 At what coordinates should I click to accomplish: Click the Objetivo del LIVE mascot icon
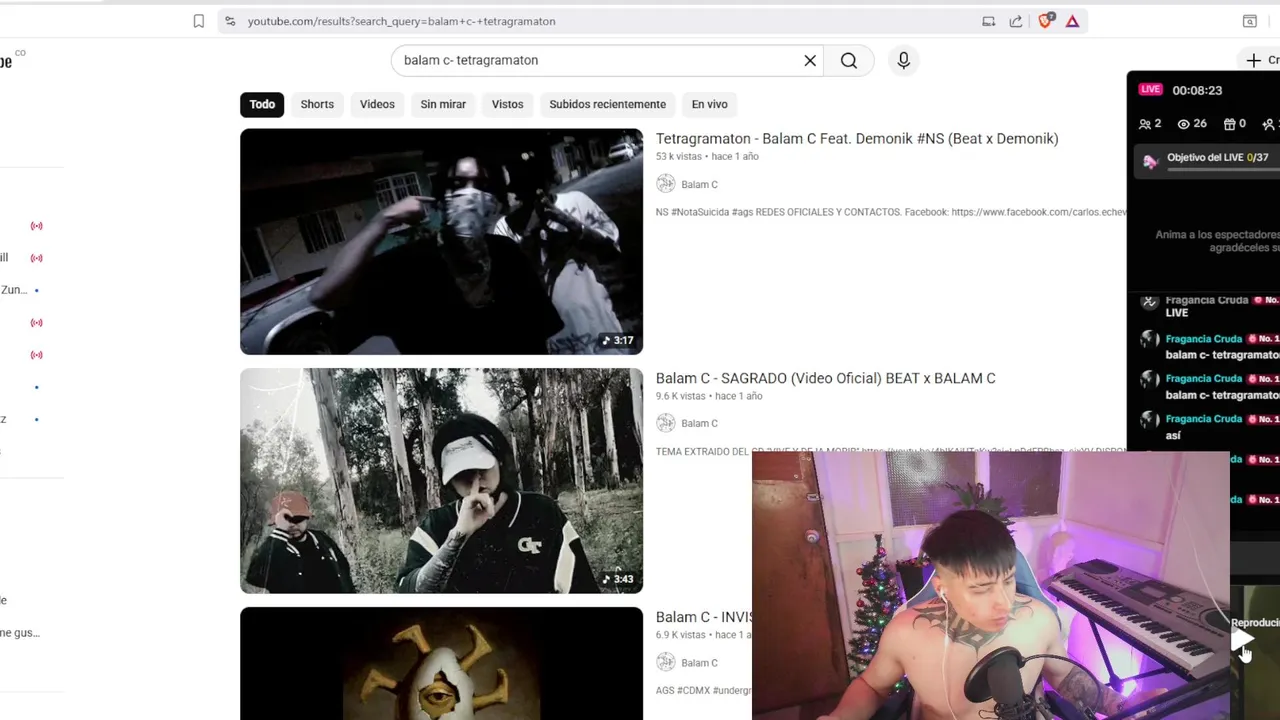(x=1150, y=161)
